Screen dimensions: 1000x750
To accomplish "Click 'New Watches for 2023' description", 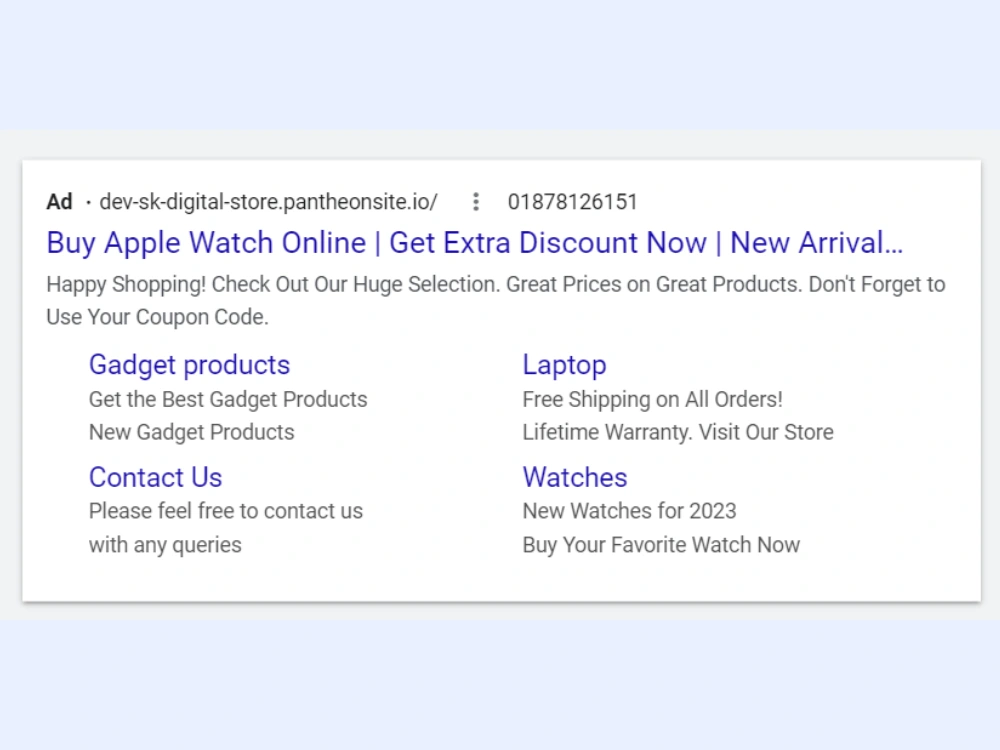I will click(x=629, y=511).
